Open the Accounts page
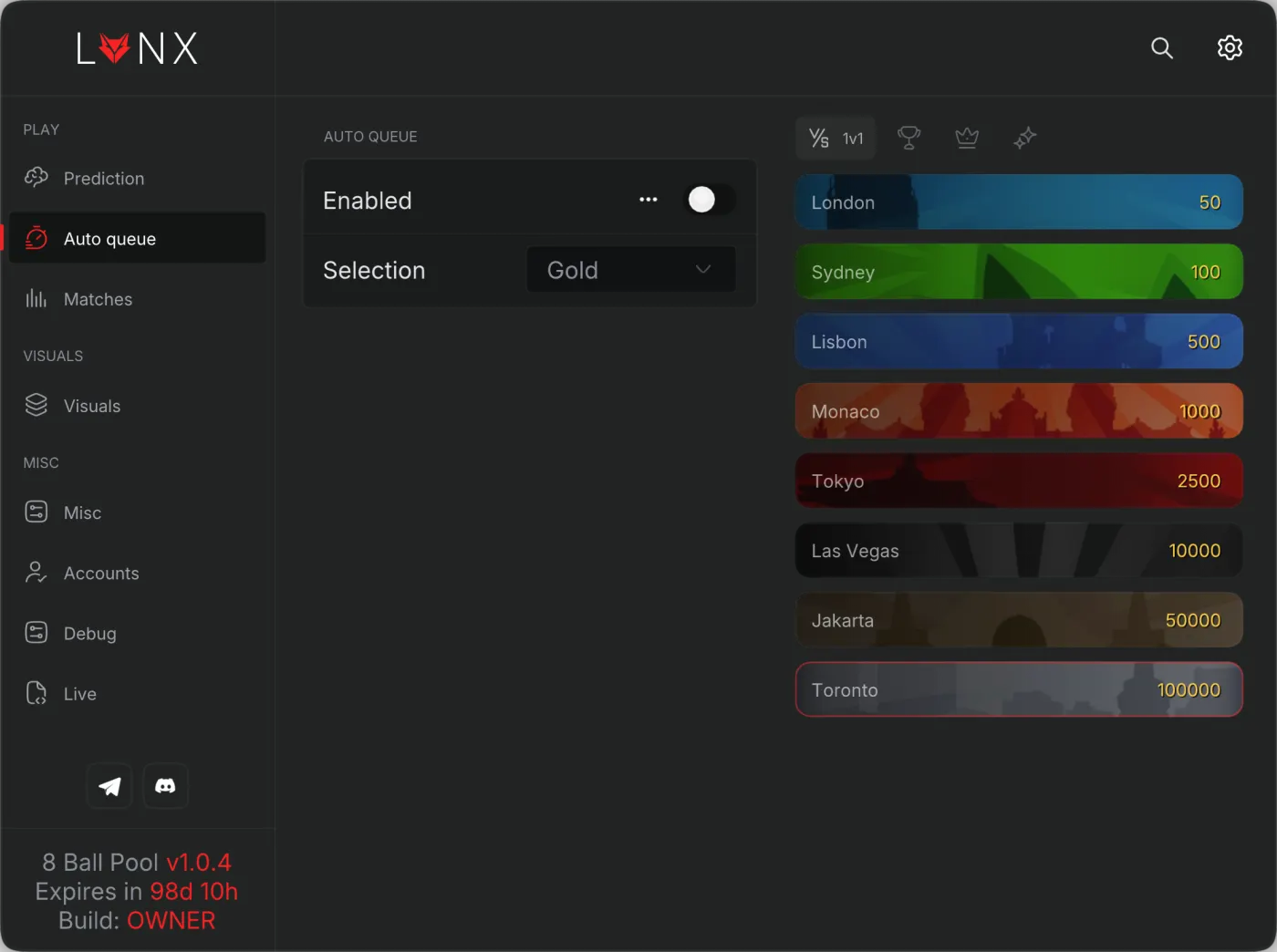 point(137,572)
